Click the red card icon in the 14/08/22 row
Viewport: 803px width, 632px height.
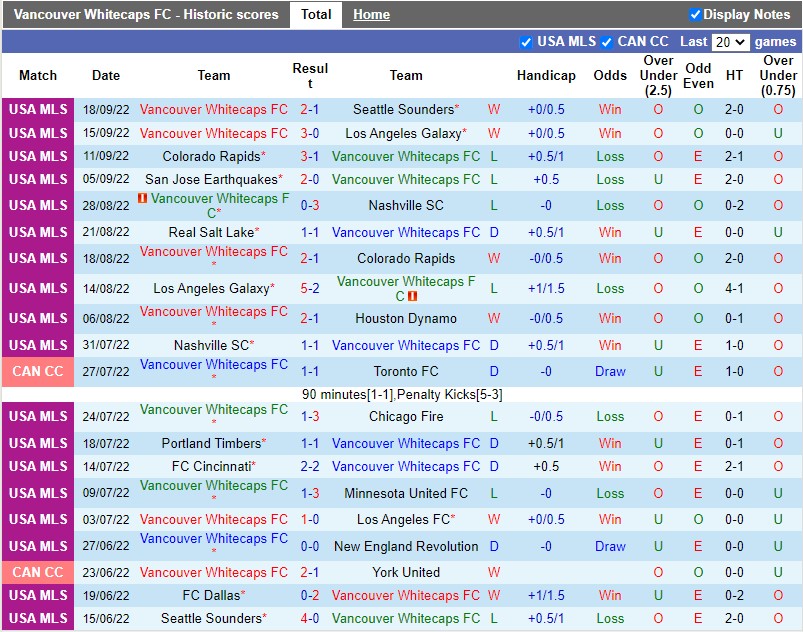[412, 296]
